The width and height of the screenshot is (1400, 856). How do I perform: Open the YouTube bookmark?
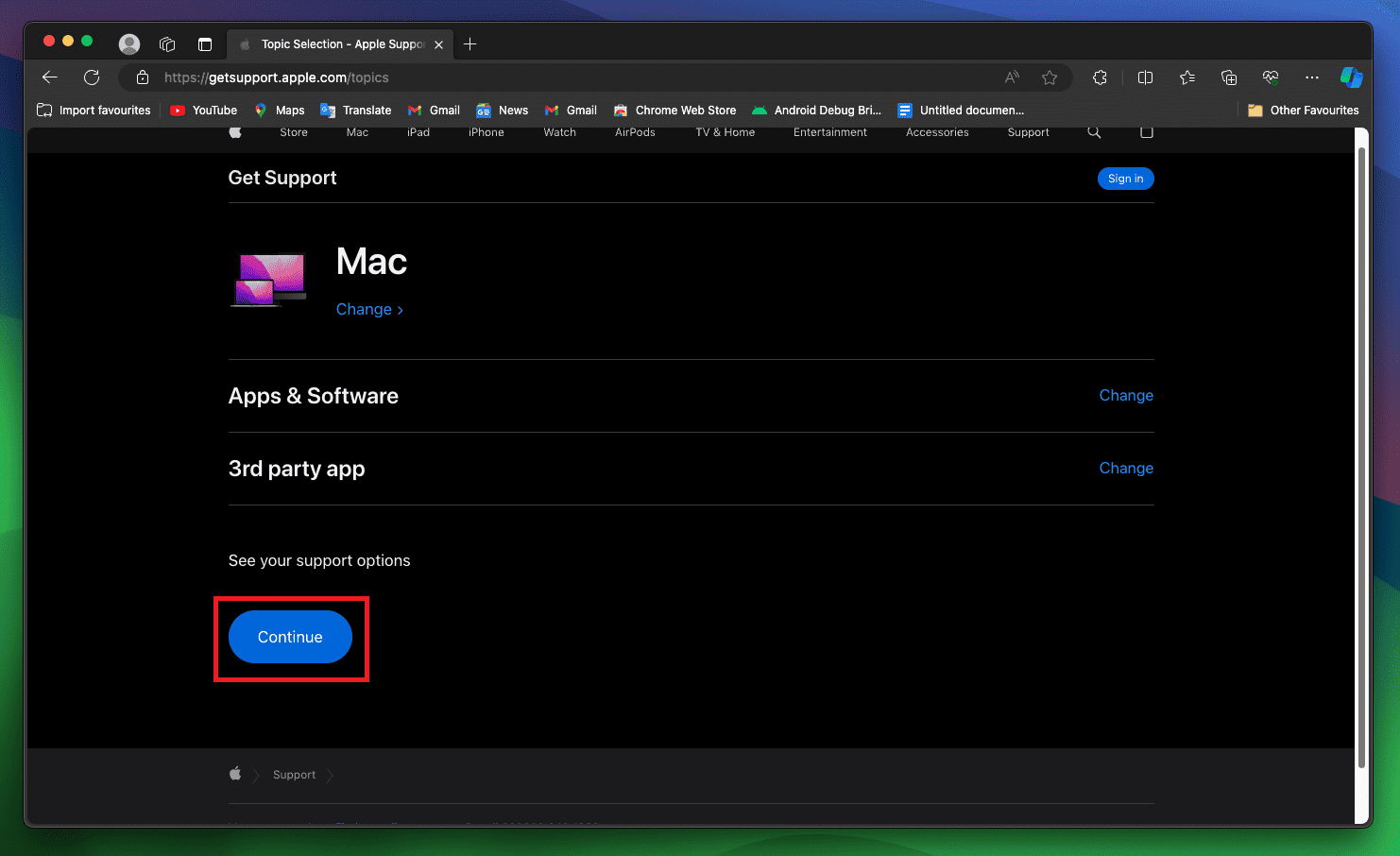coord(204,111)
